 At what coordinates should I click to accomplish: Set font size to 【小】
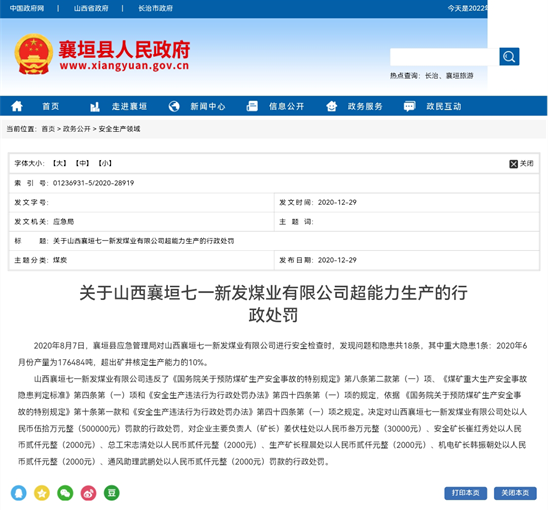point(105,163)
